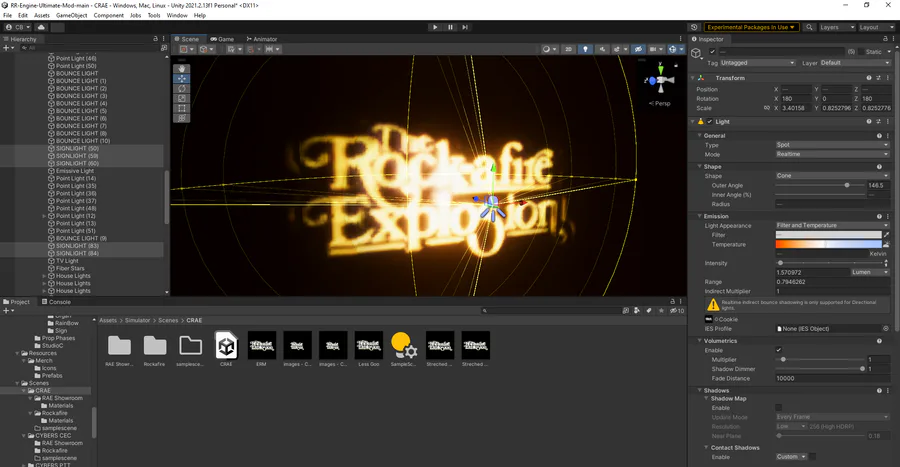Open the GameObject menu

point(72,15)
